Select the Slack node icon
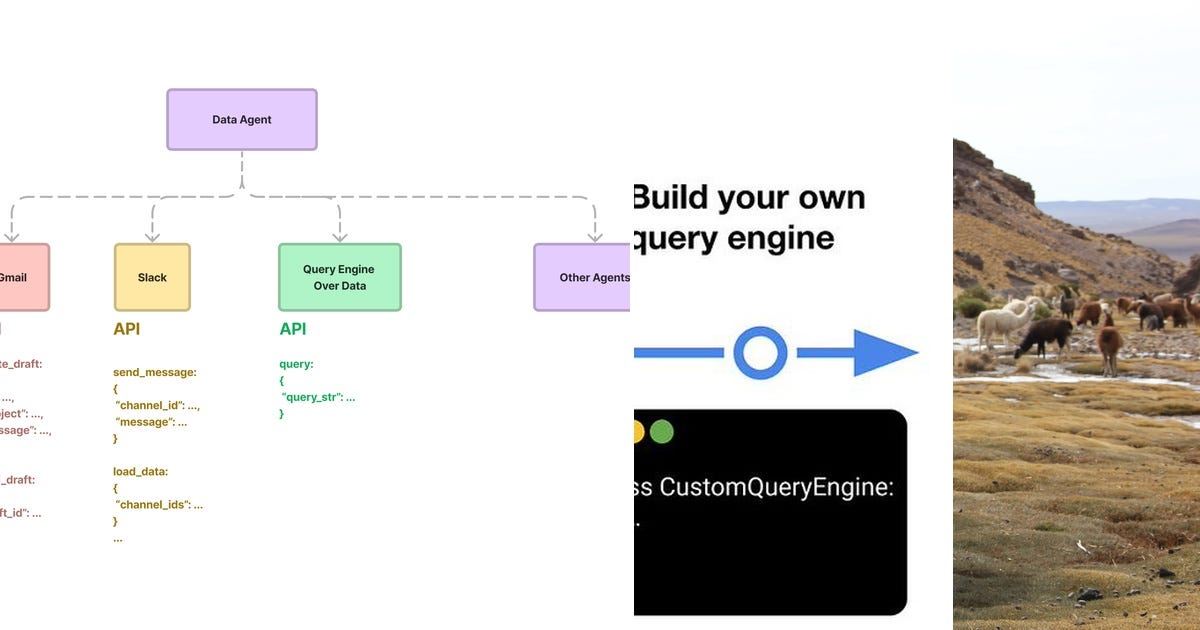 (x=152, y=277)
